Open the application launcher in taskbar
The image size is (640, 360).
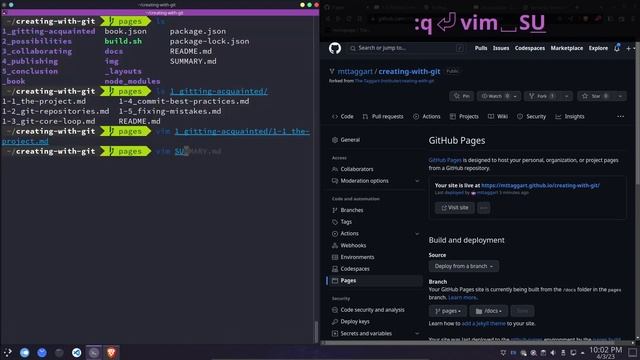pos(7,353)
